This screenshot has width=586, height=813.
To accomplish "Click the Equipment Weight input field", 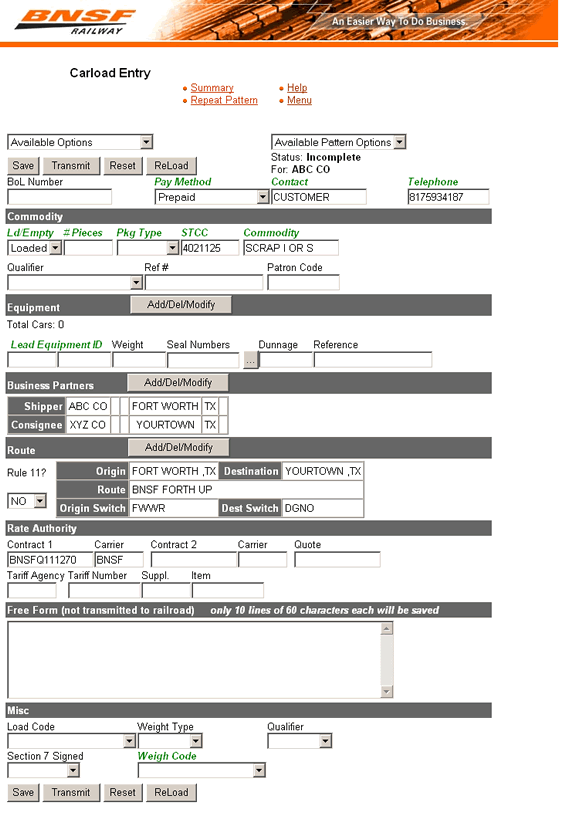I will 138,360.
